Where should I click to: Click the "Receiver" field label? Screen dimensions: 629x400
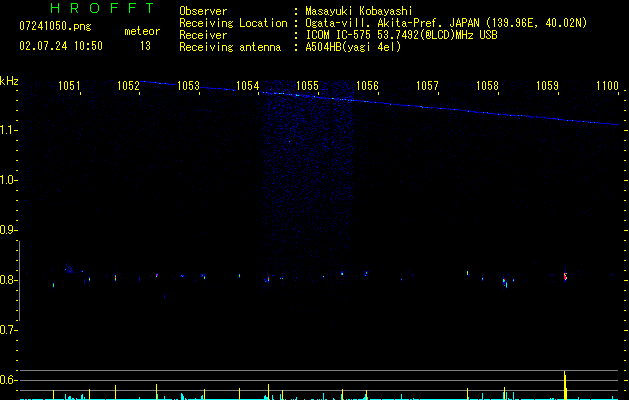pos(203,35)
